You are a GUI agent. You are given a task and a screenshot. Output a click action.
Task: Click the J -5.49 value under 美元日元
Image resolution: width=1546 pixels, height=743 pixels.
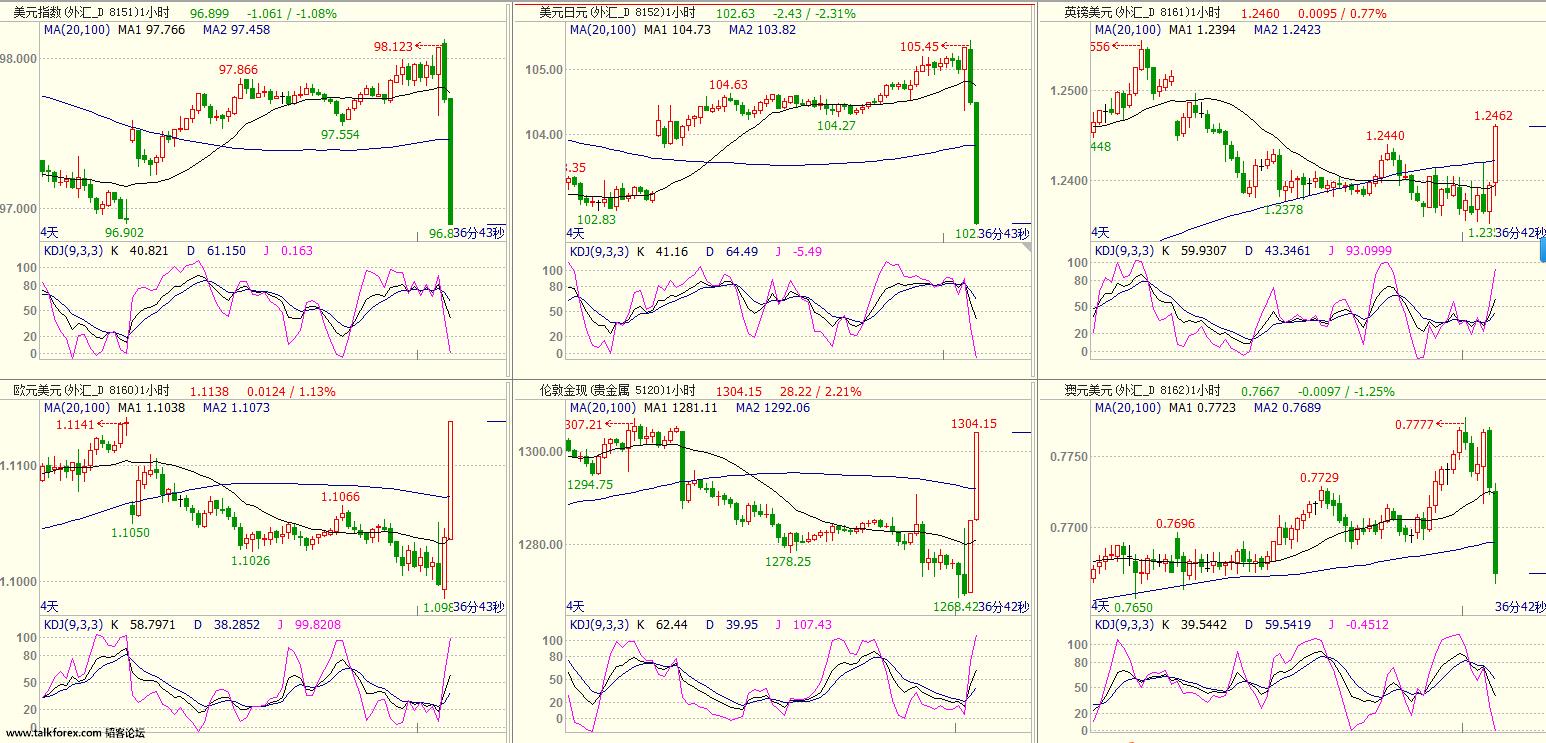coord(798,251)
